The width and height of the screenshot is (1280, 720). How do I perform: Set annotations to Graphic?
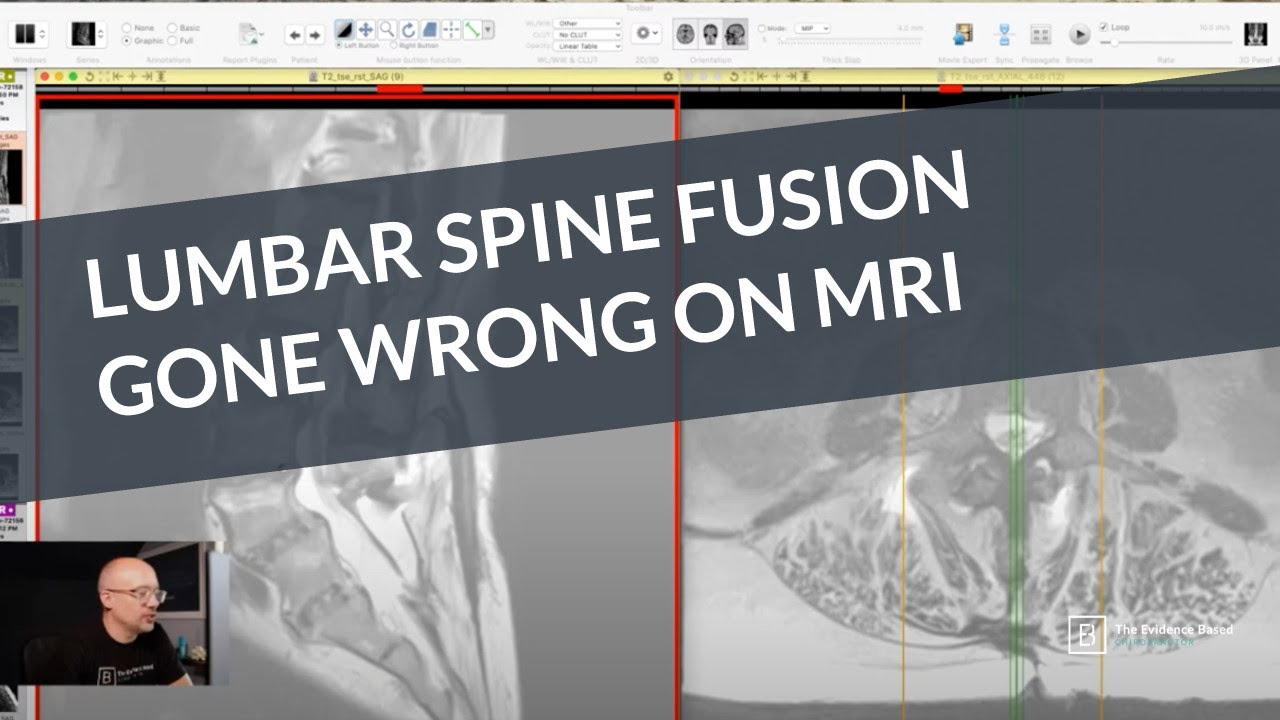[127, 41]
